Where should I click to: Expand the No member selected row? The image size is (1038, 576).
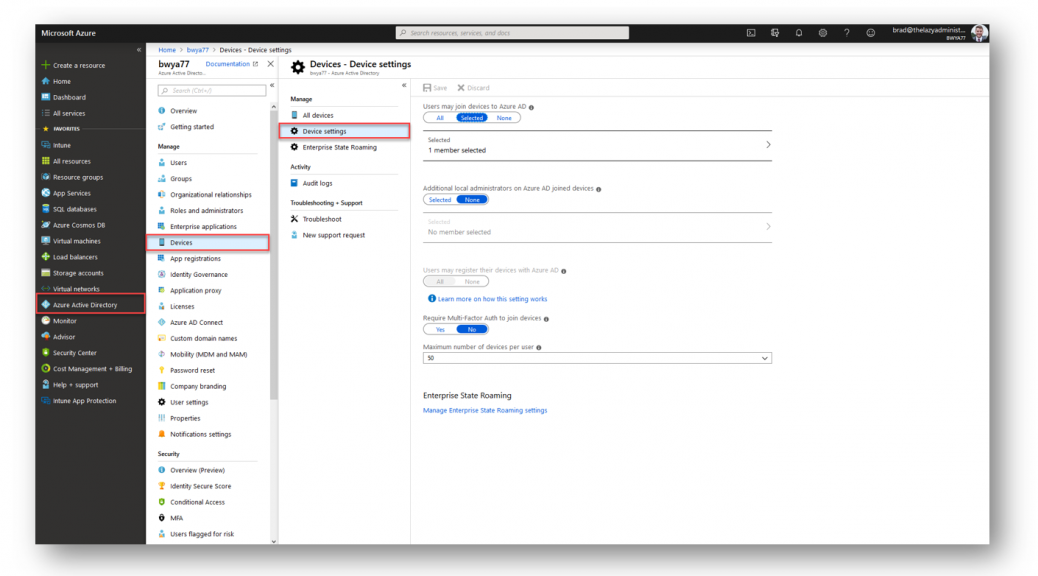(x=597, y=228)
